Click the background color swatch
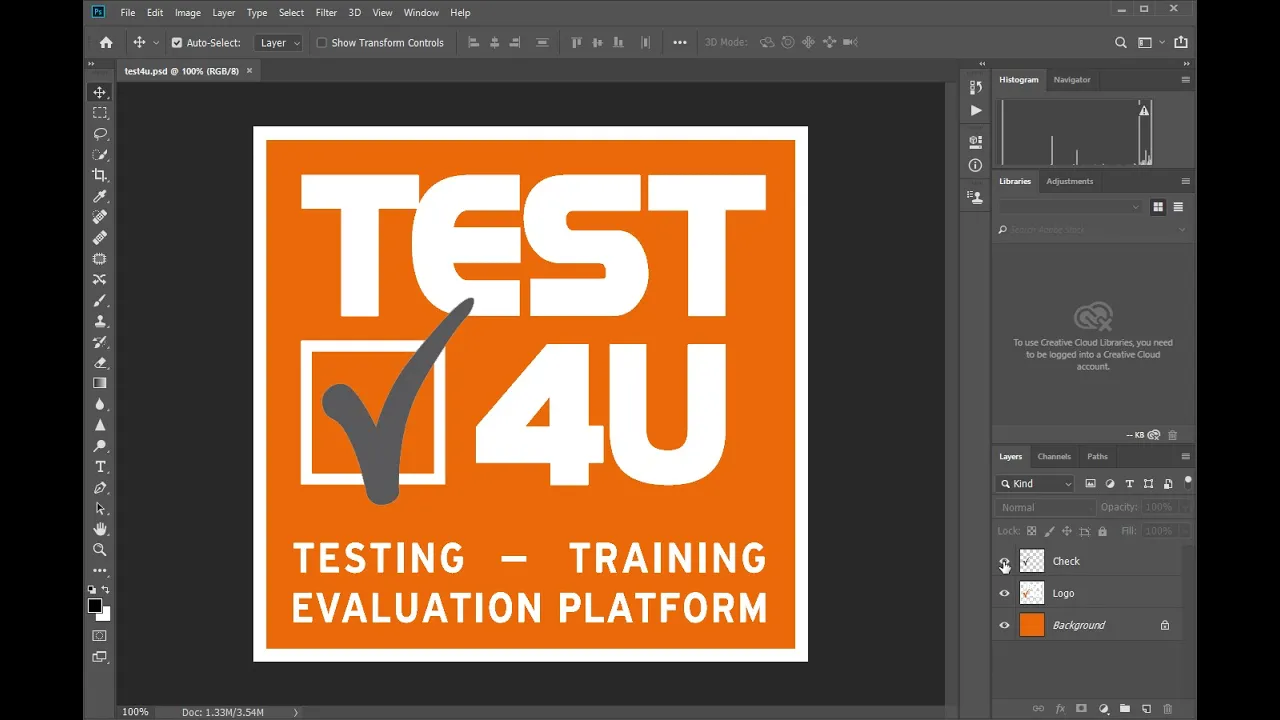Screen dimensions: 1280x720 click(x=105, y=615)
